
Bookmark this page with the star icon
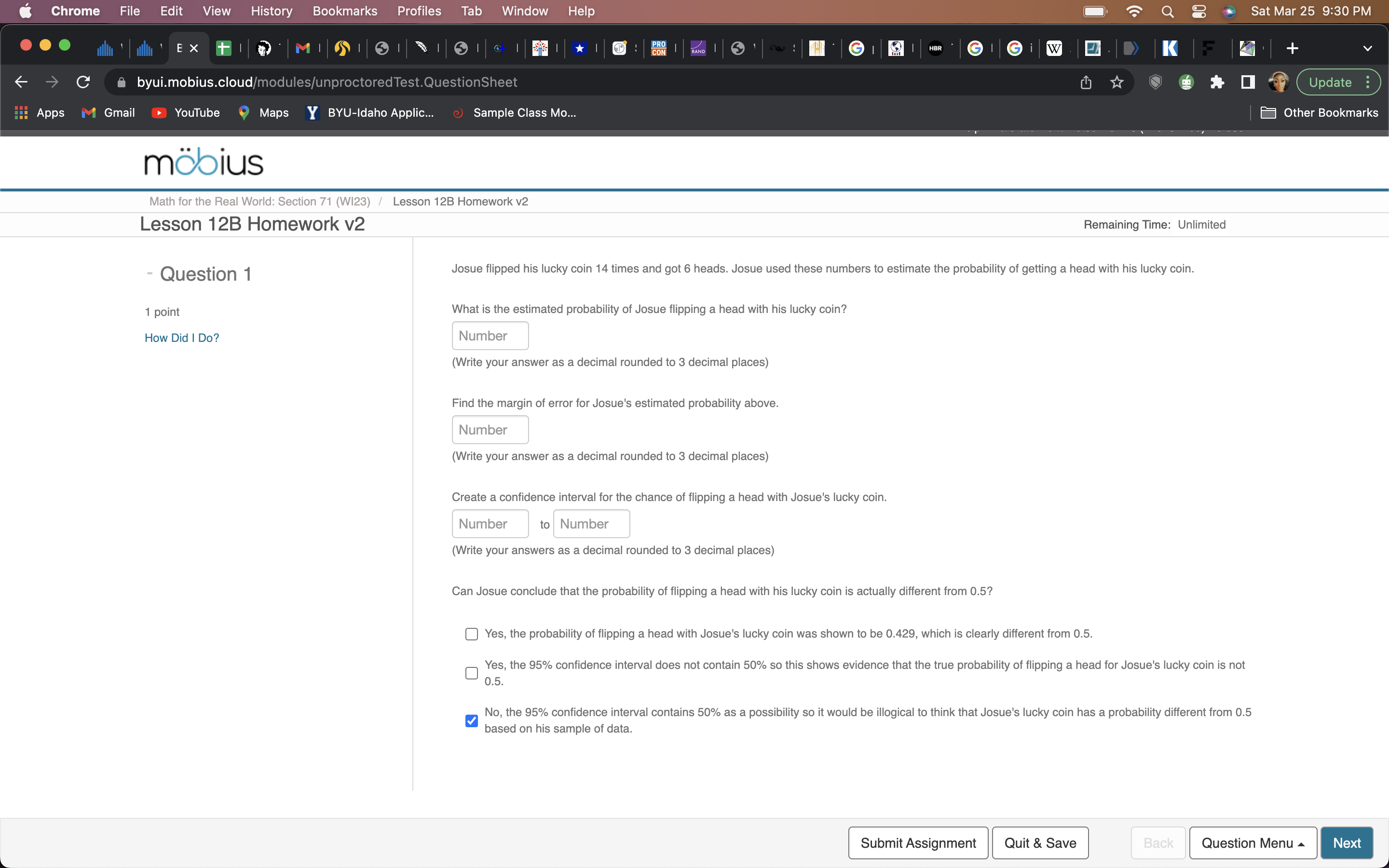[1117, 81]
